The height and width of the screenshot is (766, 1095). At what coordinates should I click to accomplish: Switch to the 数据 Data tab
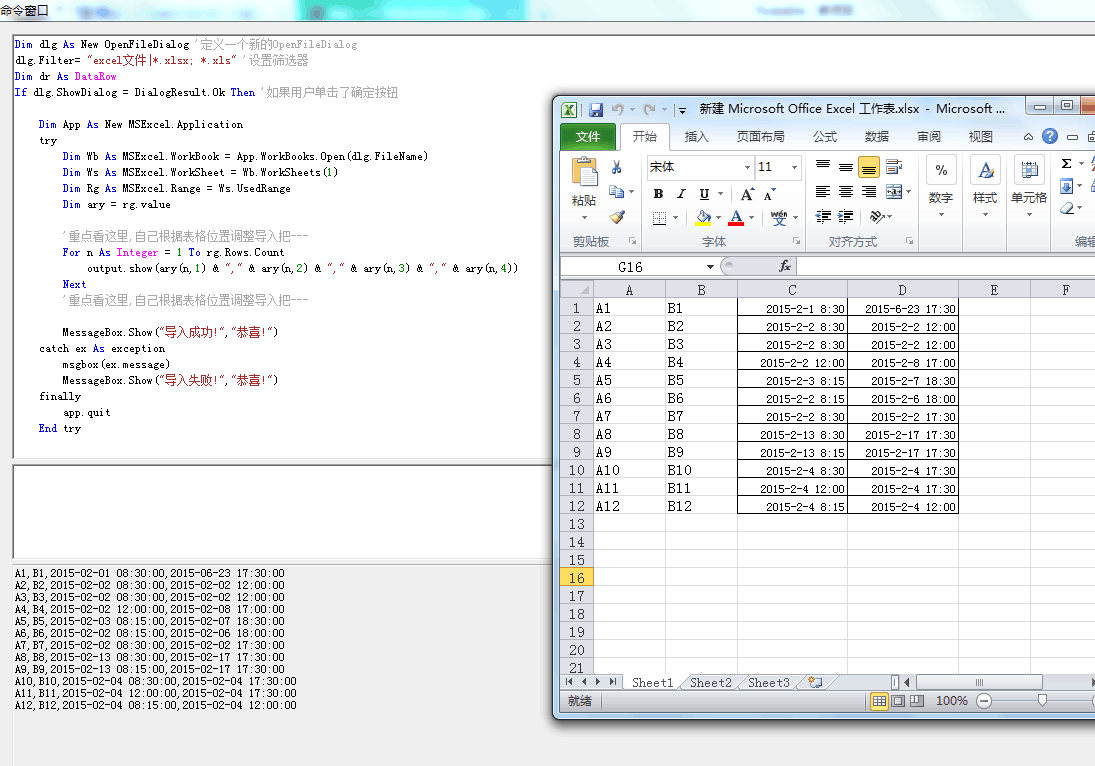[876, 137]
